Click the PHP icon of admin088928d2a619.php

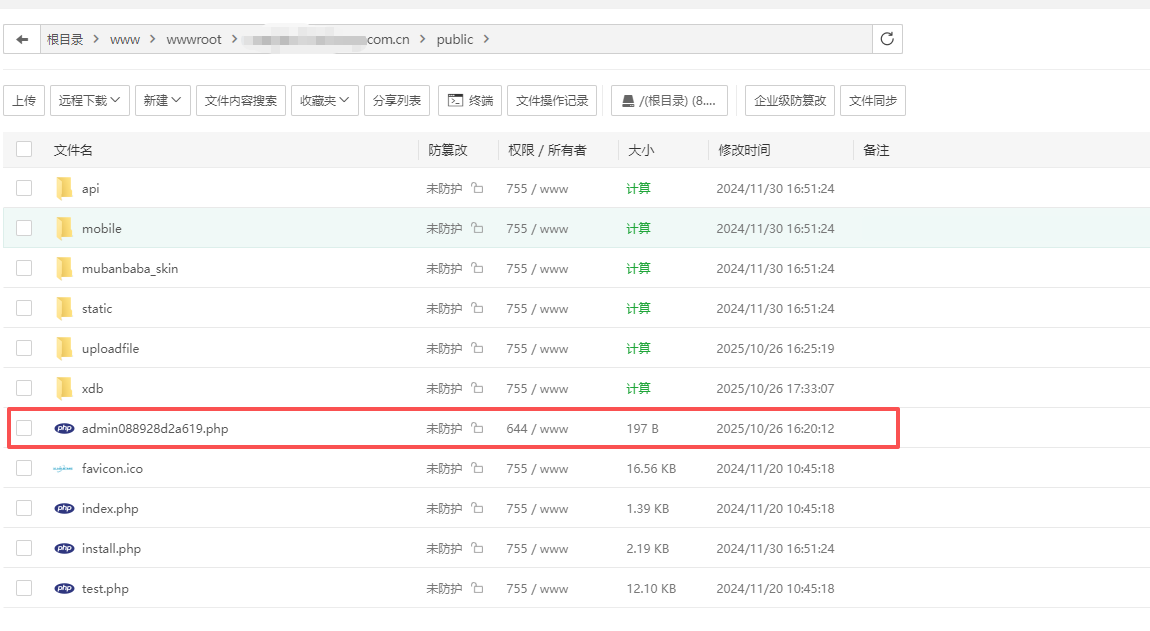[64, 428]
